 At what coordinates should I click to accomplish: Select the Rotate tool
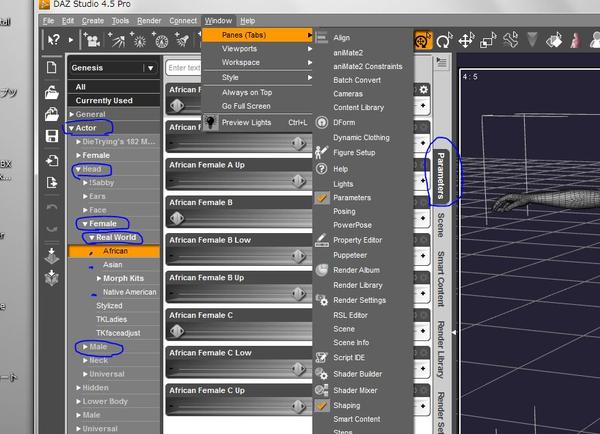point(444,40)
